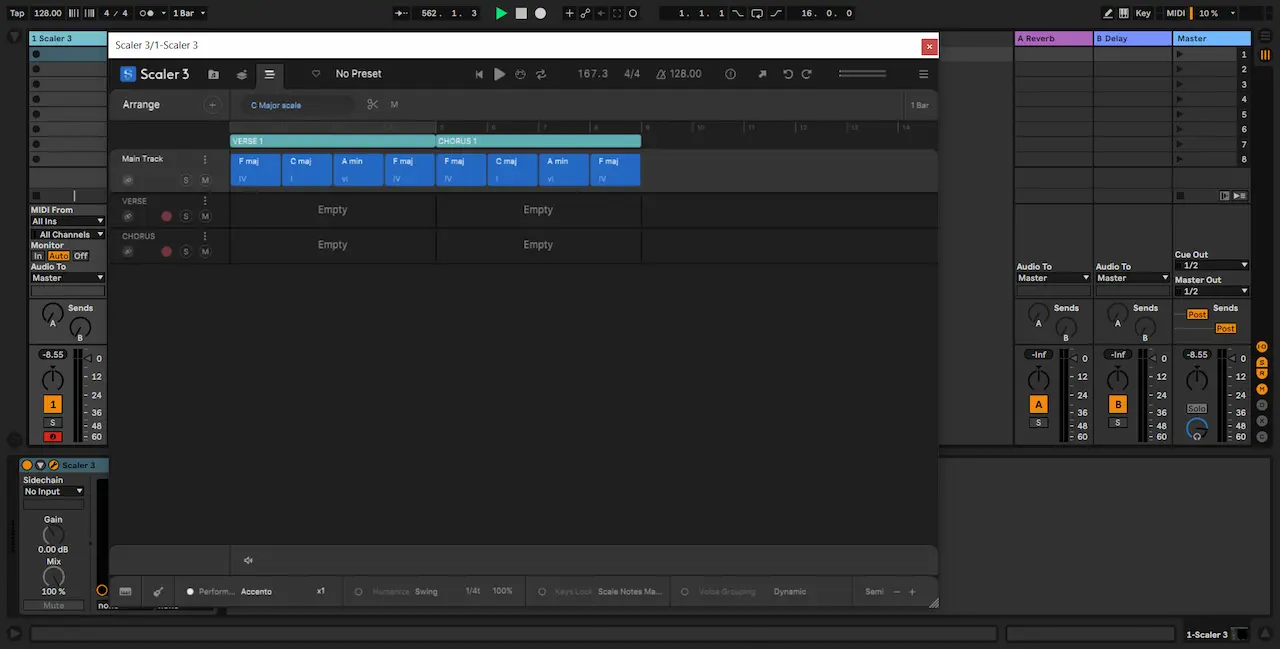Open A Reverb Audio To dropdown

[1053, 278]
